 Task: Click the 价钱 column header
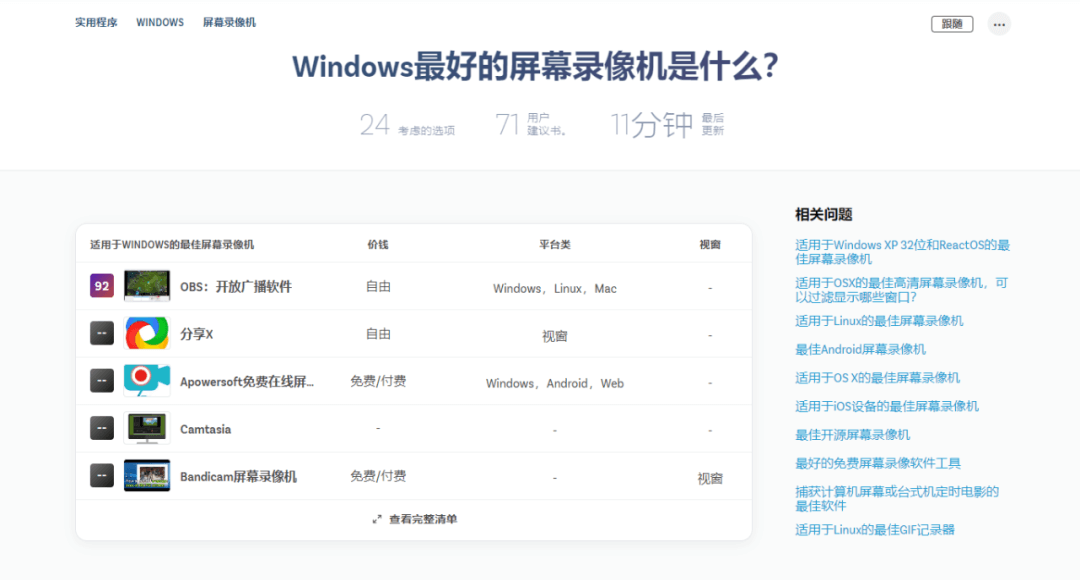(x=377, y=245)
